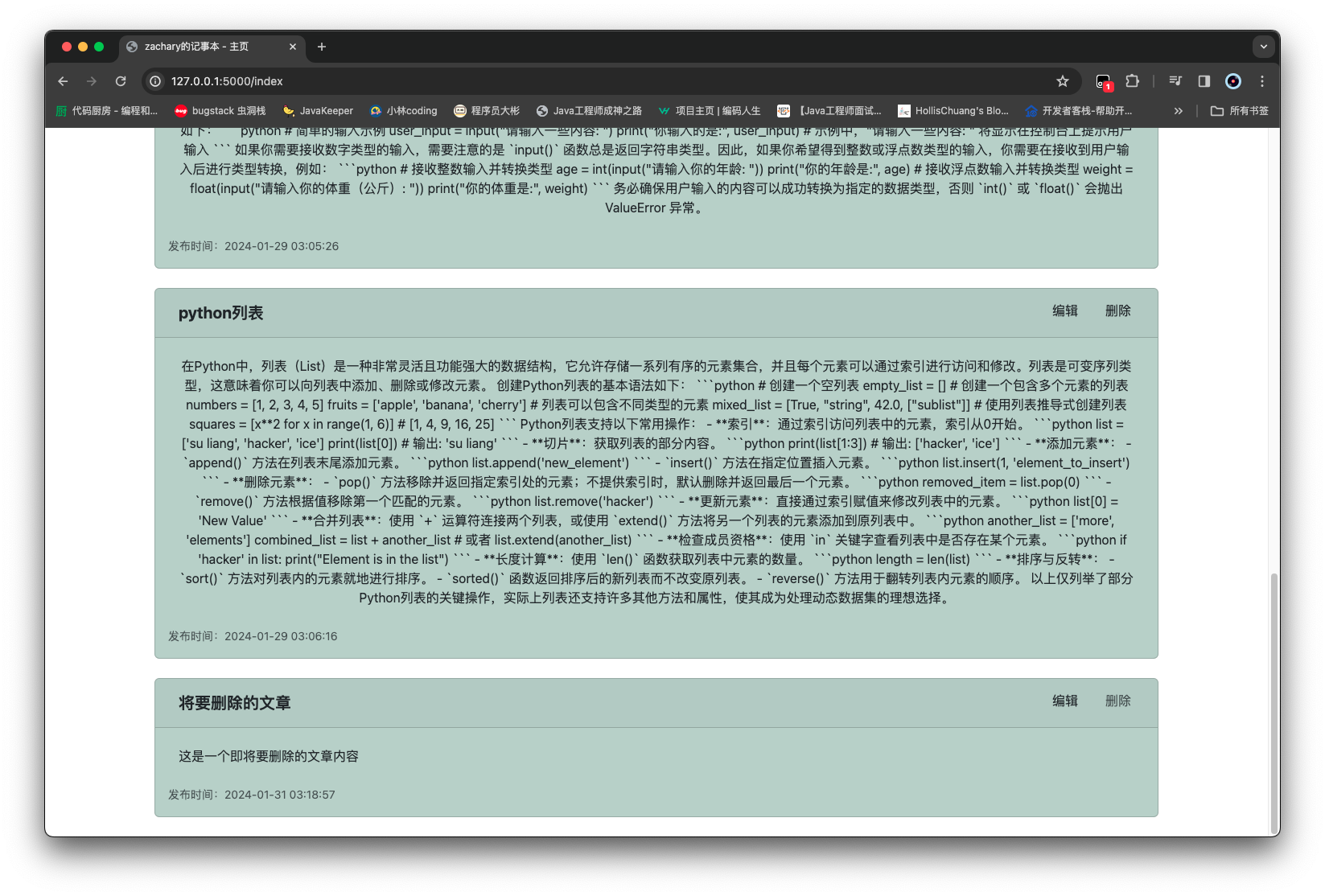Show more hidden bookmarks

pyautogui.click(x=1179, y=111)
